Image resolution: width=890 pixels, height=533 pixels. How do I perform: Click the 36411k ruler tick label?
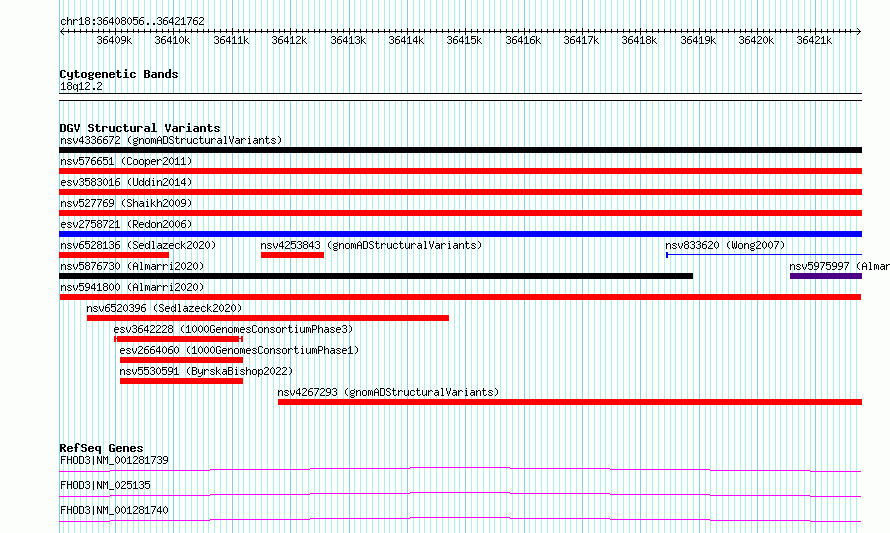(x=231, y=40)
